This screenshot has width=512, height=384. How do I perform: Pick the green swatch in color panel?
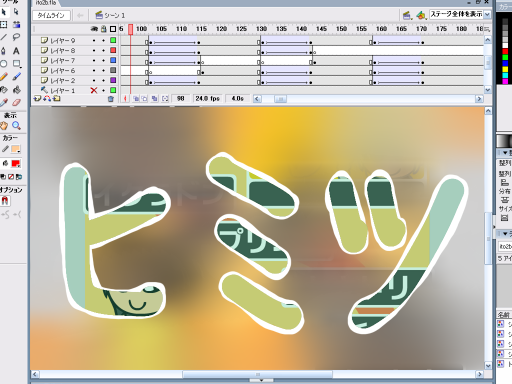point(505,57)
